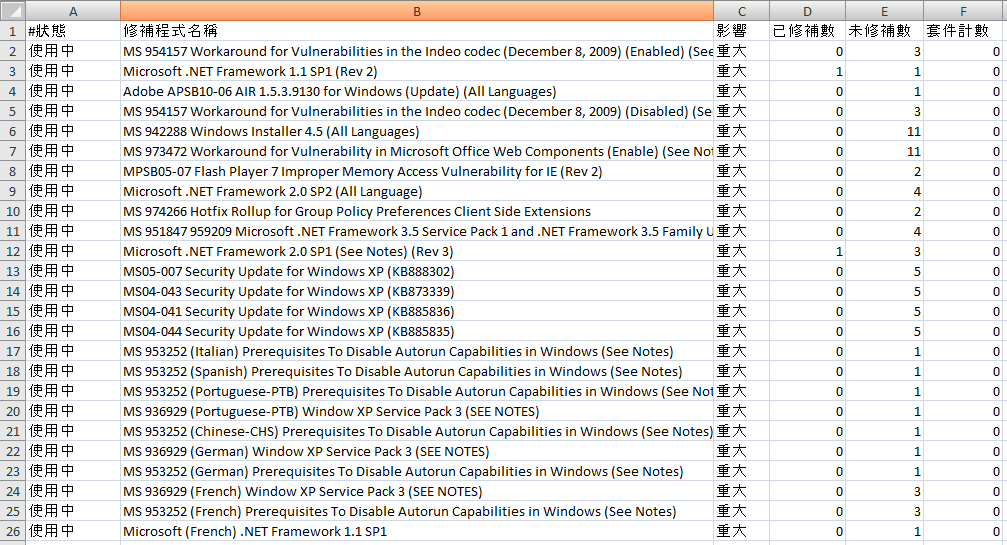This screenshot has height=545, width=1007.
Task: Click '重大' impact cell in row 3
Action: pos(742,71)
